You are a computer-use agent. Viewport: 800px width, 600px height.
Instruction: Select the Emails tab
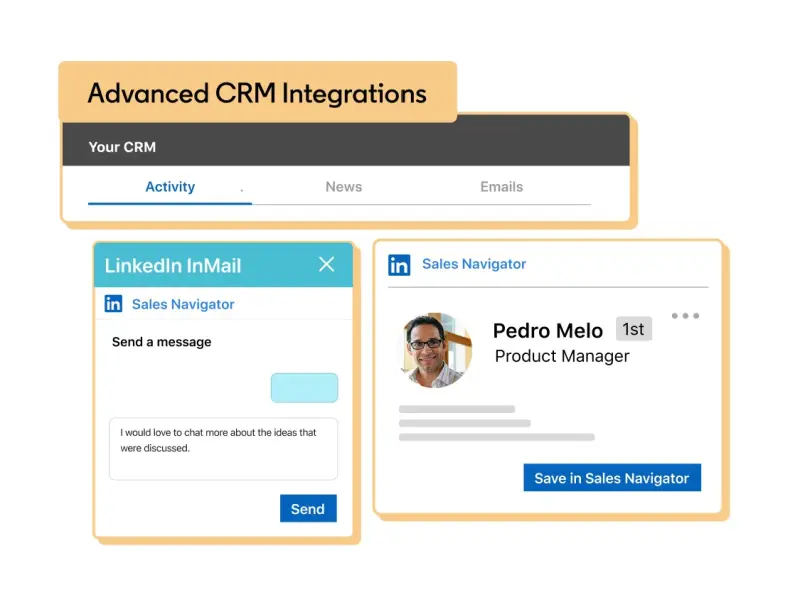[501, 187]
